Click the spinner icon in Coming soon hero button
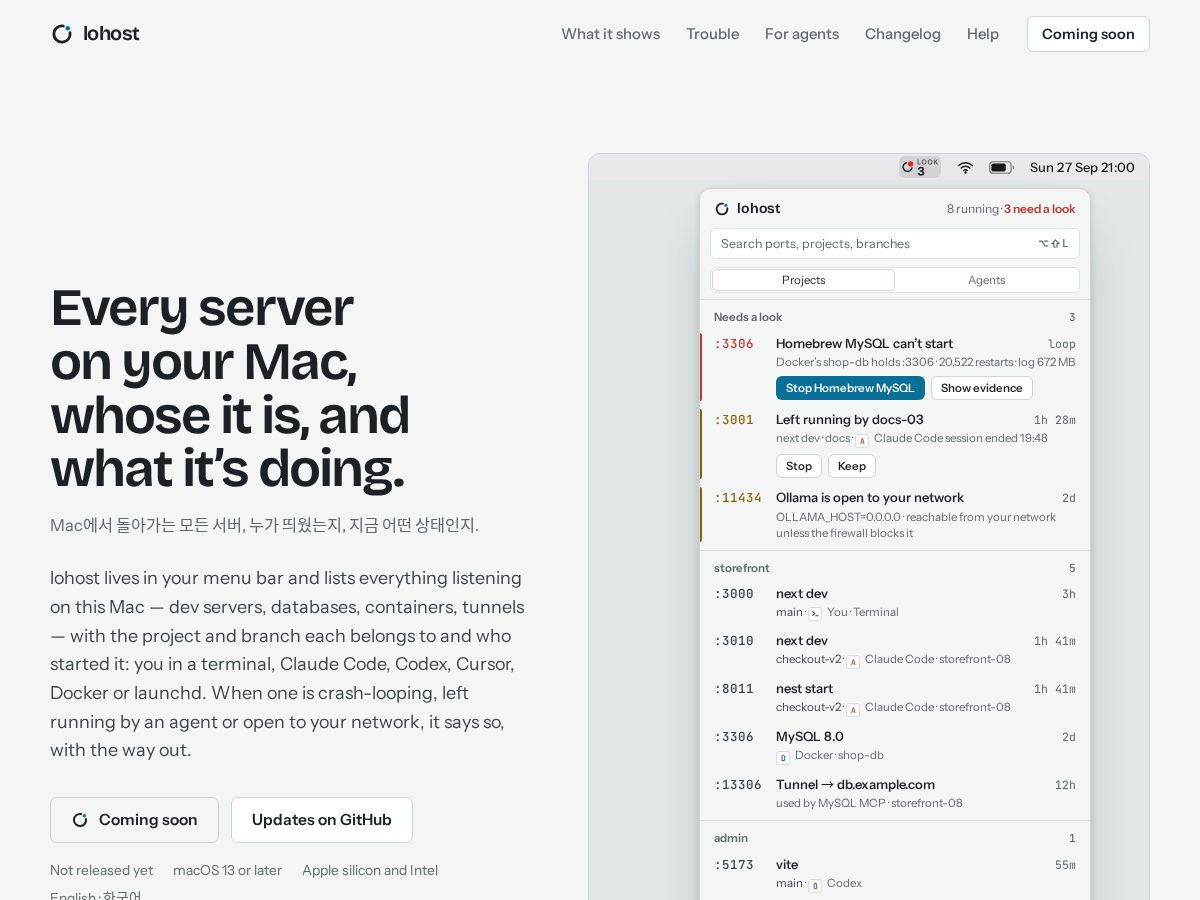This screenshot has width=1200, height=900. [80, 820]
